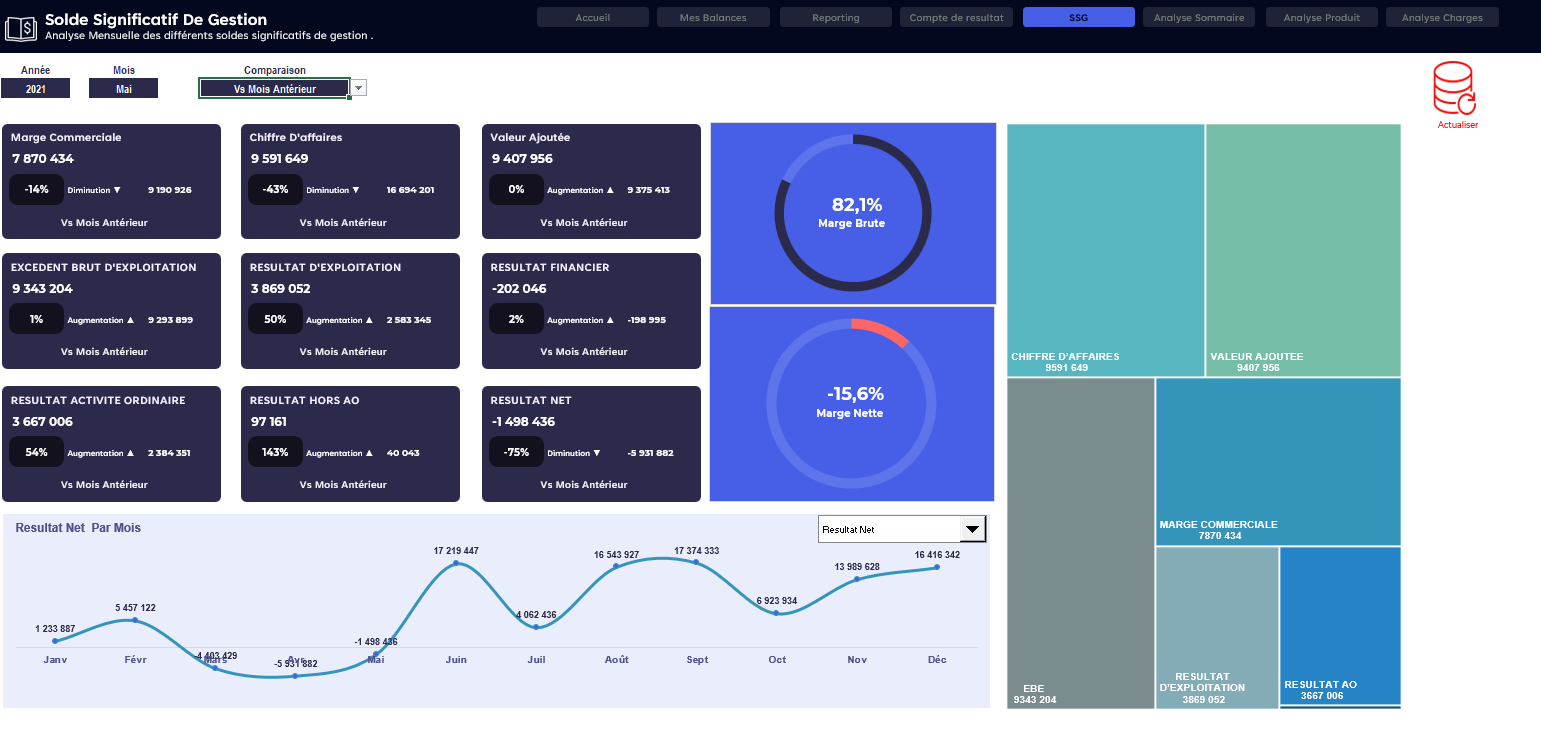Viewport: 1541px width, 729px height.
Task: Open the Compte de resultat tab
Action: pos(957,17)
